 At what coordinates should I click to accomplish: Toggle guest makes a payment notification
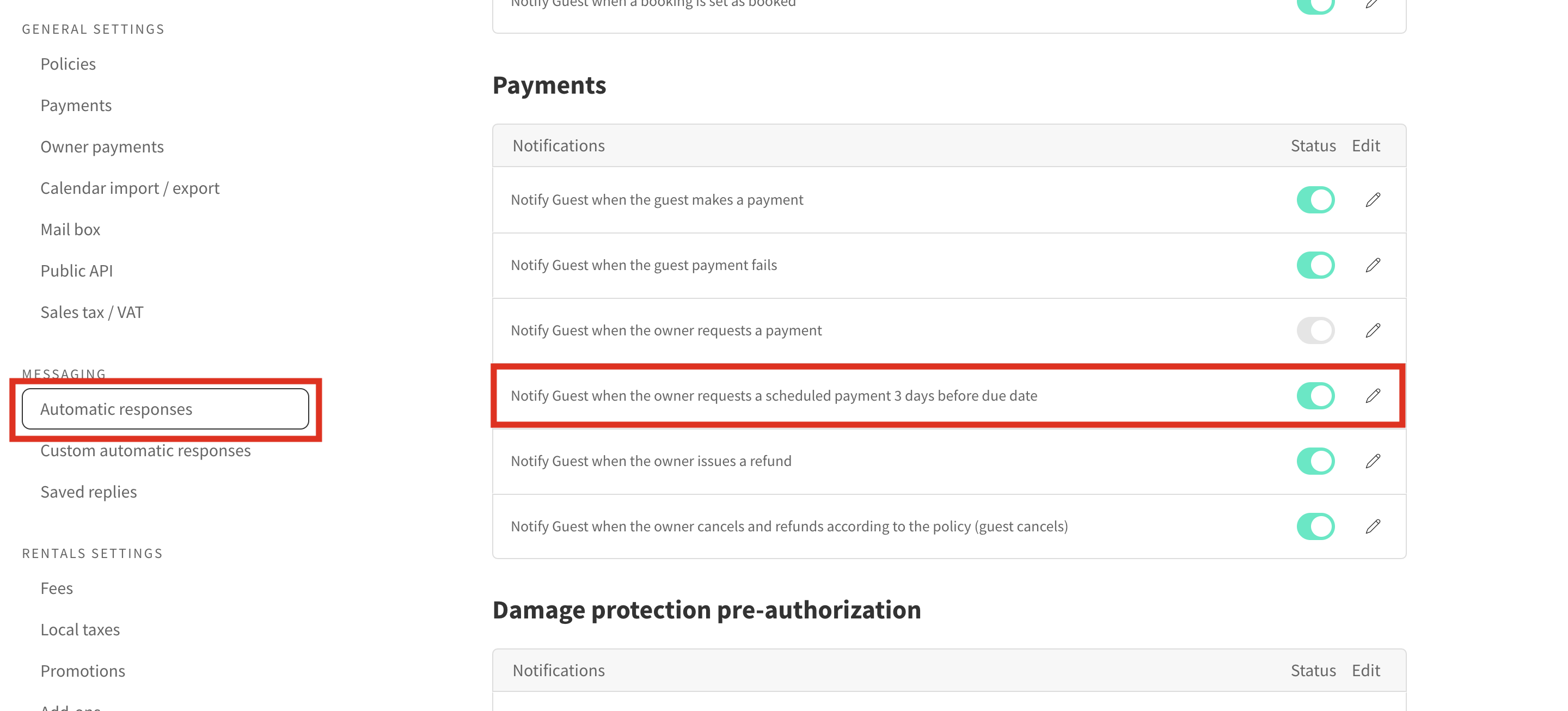point(1315,200)
